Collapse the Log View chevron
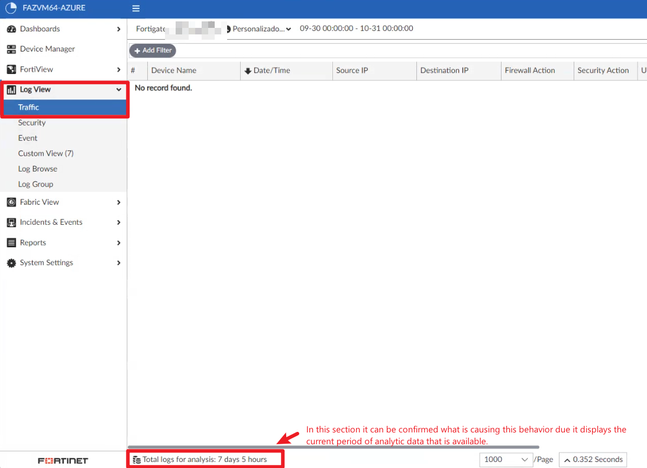The image size is (647, 468). coord(119,90)
